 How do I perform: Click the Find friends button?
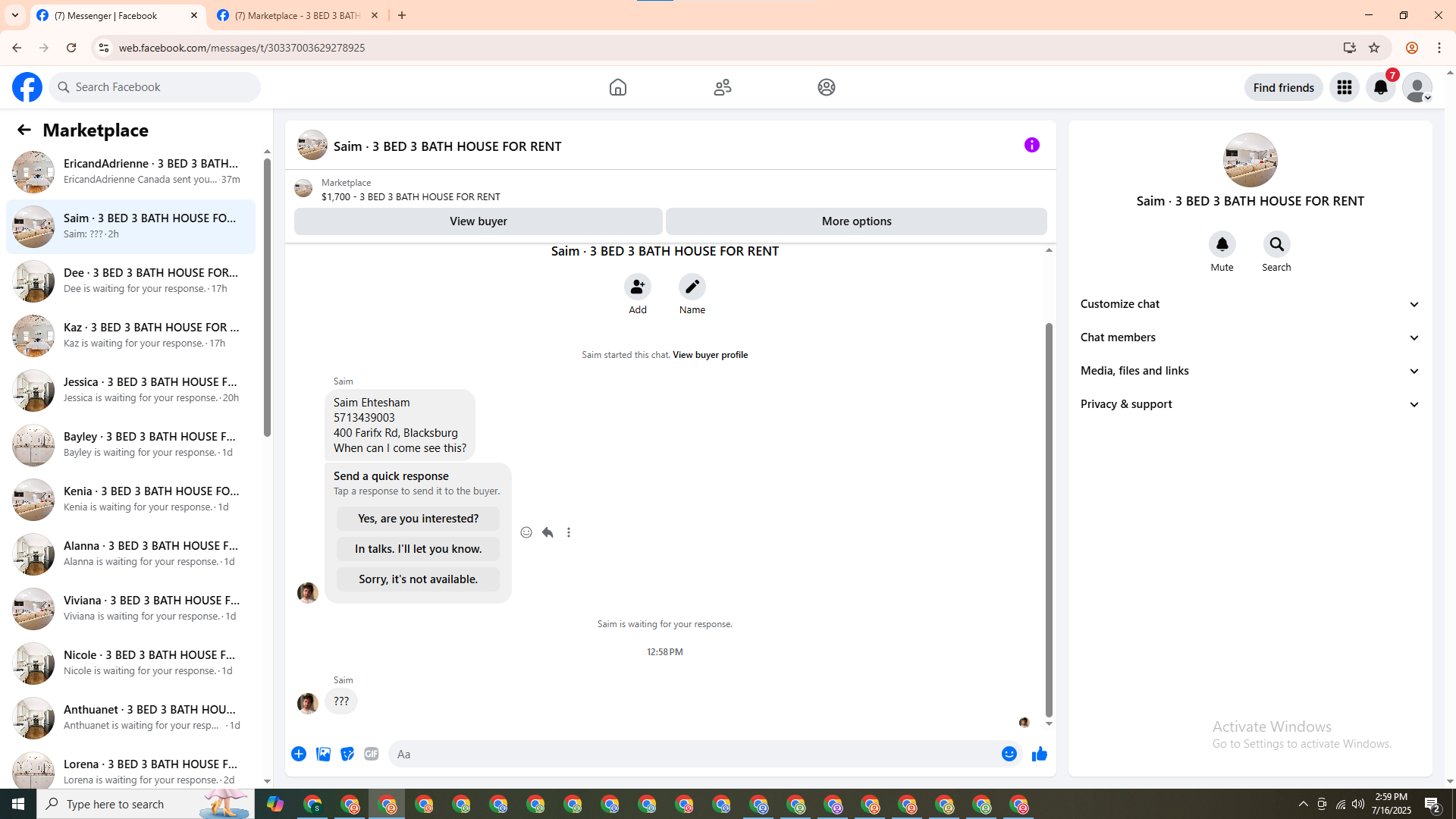[x=1284, y=87]
